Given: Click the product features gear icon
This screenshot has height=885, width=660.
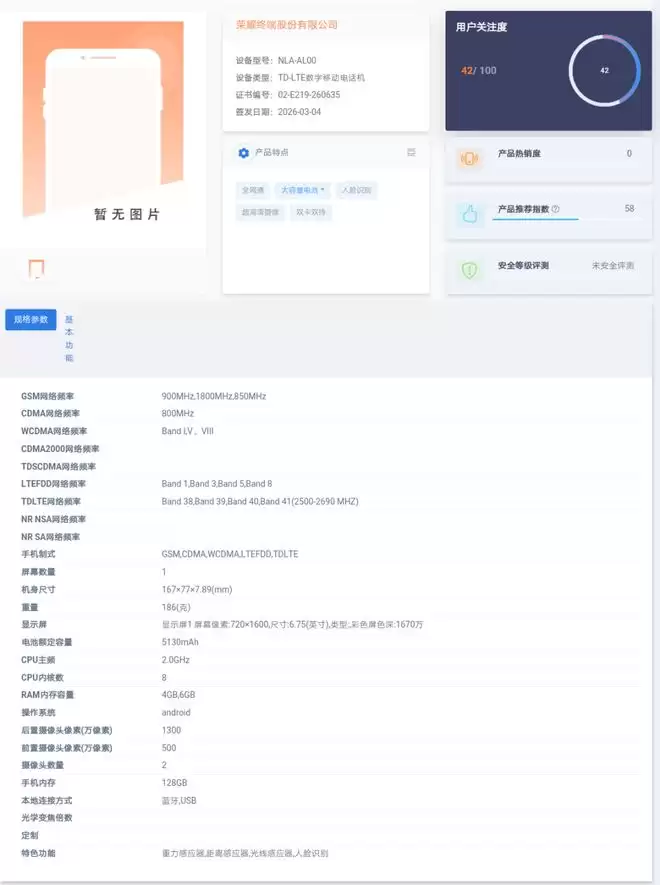Looking at the screenshot, I should pos(244,152).
